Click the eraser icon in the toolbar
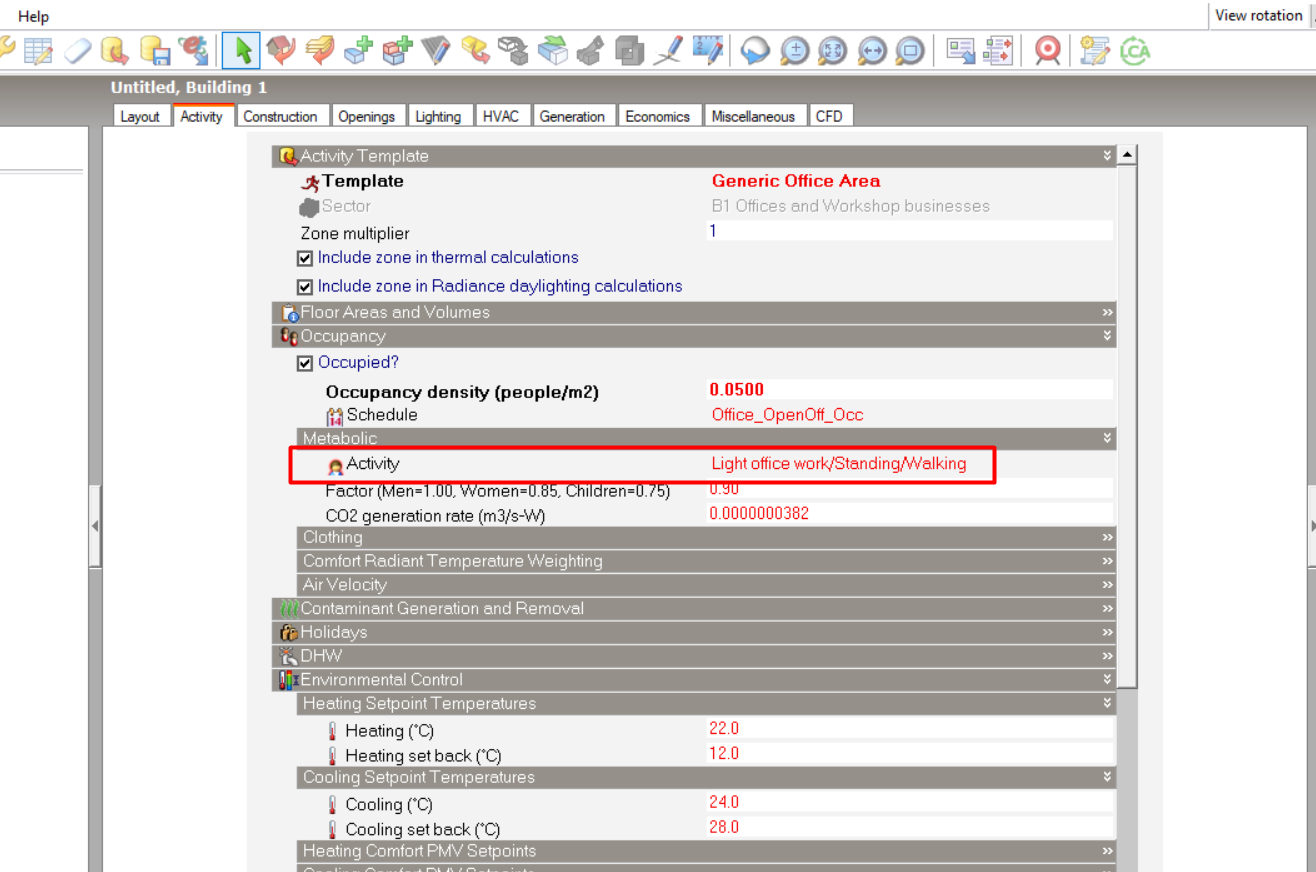Image resolution: width=1316 pixels, height=872 pixels. (x=77, y=50)
